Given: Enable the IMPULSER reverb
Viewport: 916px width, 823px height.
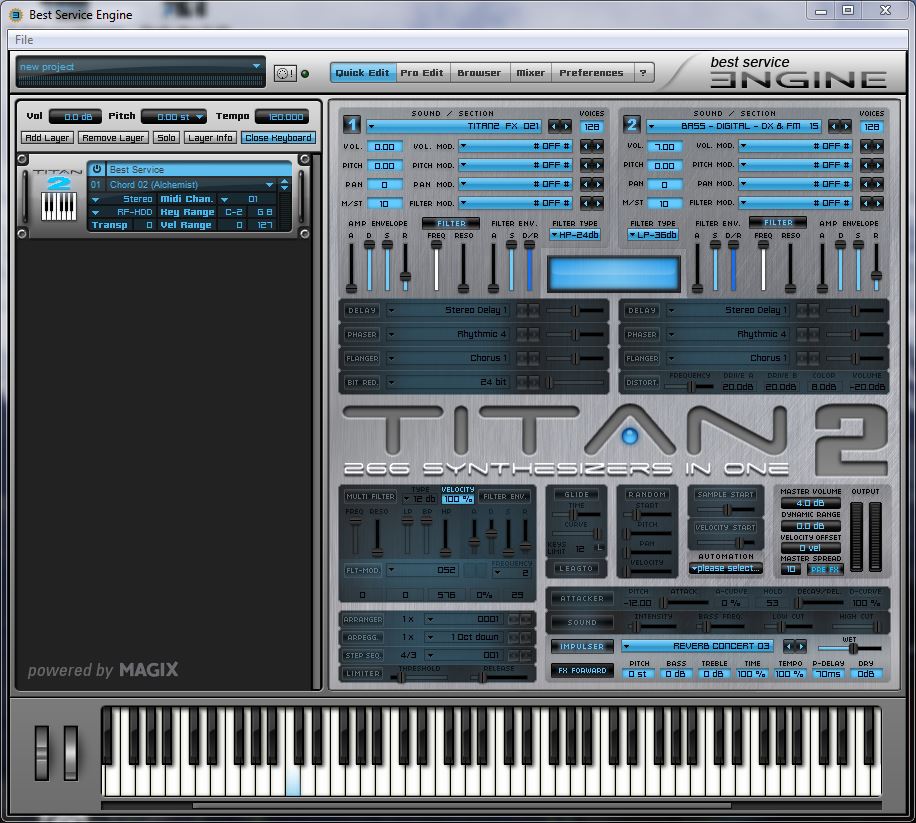Looking at the screenshot, I should pyautogui.click(x=582, y=646).
